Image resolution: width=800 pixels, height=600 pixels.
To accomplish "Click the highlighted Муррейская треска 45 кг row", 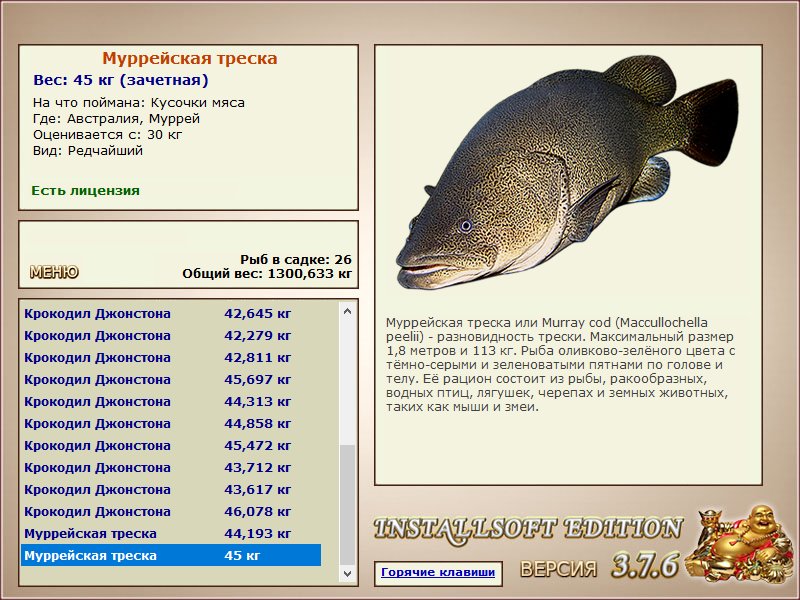I will coord(171,555).
